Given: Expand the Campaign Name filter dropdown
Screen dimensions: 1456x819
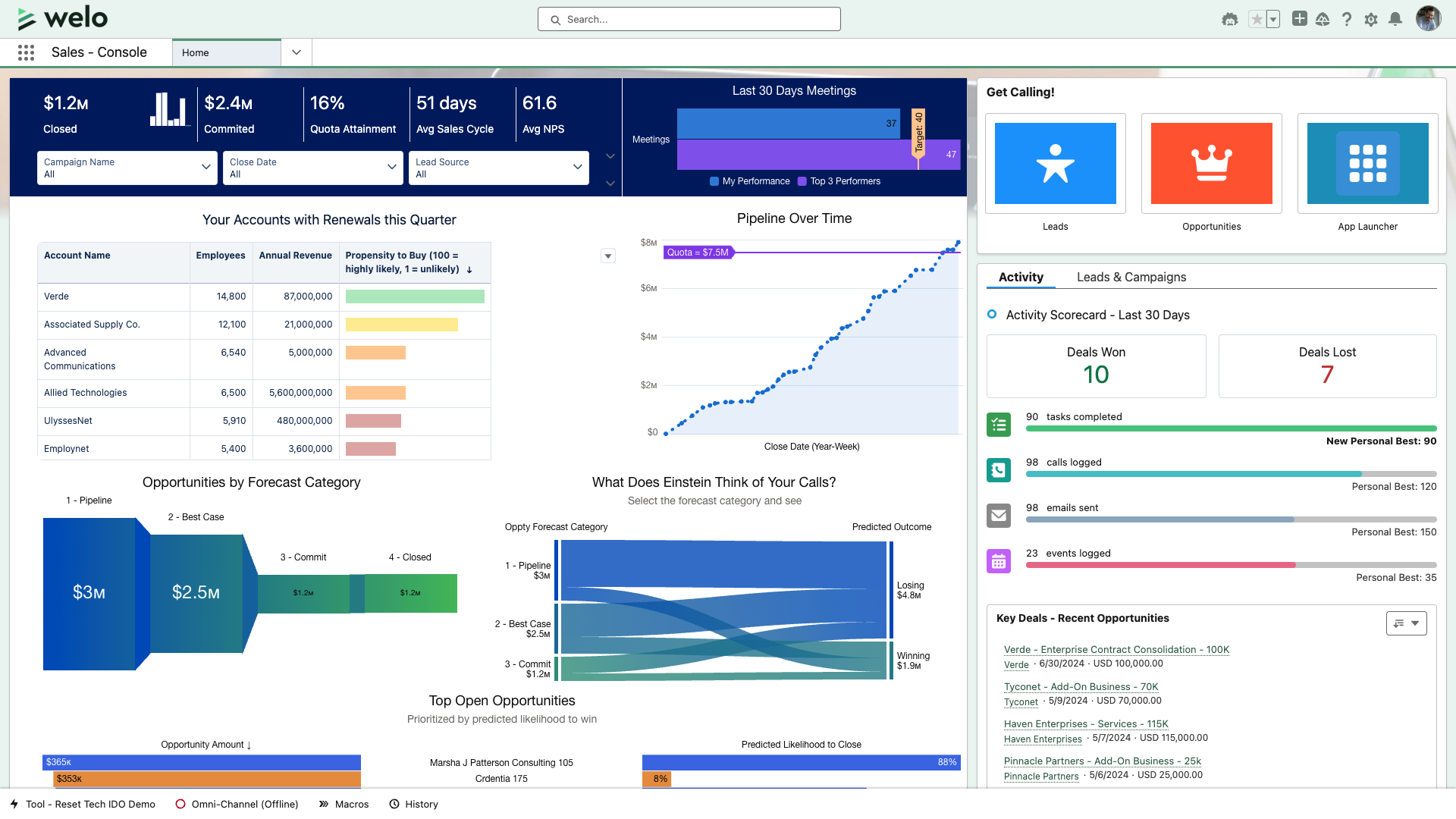Looking at the screenshot, I should pyautogui.click(x=127, y=168).
